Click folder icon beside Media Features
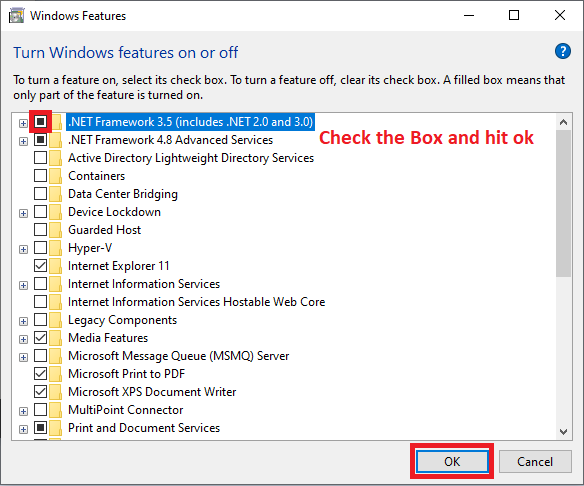 (x=55, y=338)
